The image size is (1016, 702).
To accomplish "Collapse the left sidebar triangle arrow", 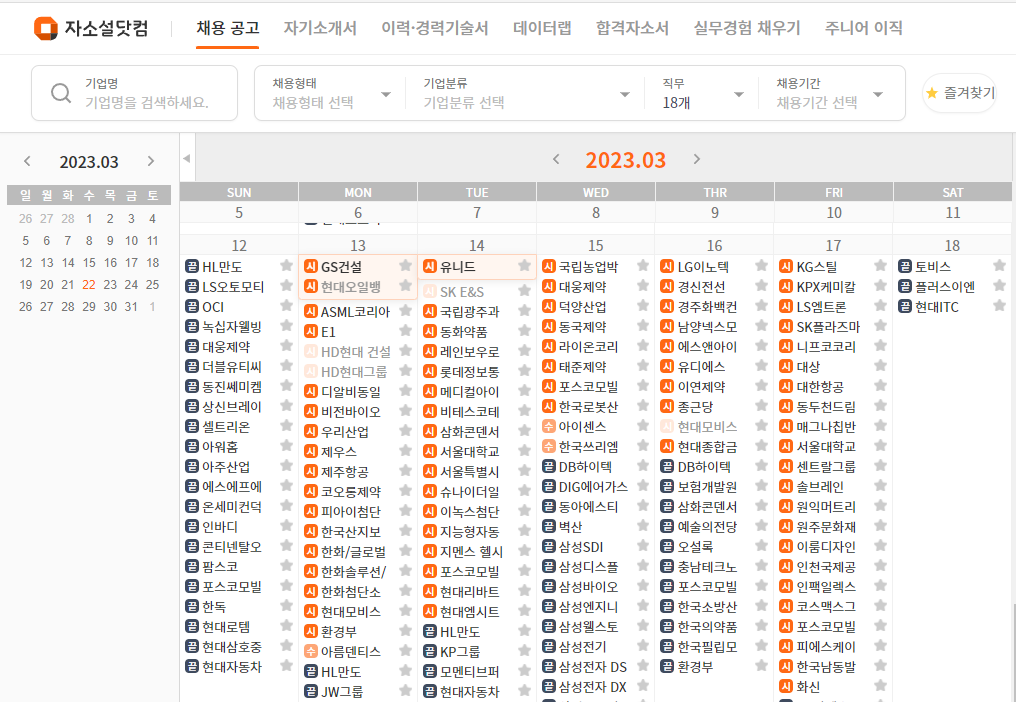I will [x=187, y=158].
